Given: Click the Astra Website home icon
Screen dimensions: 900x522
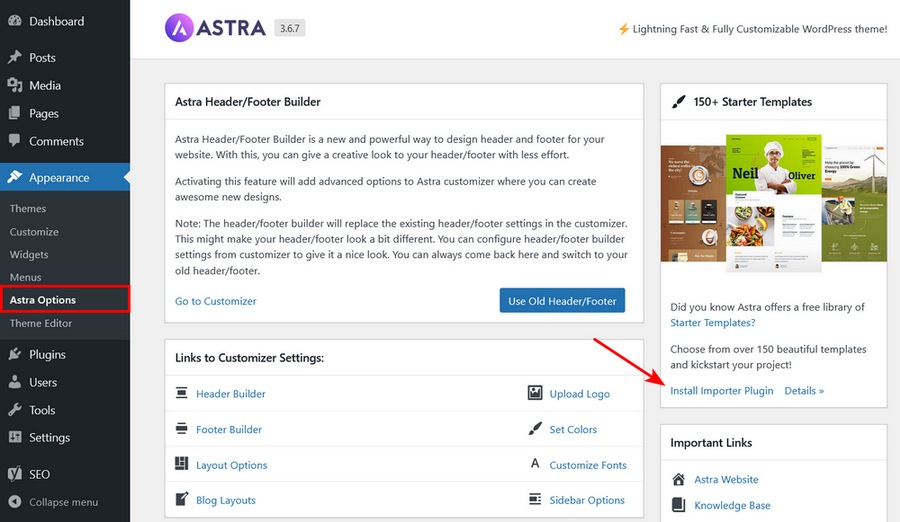Looking at the screenshot, I should click(679, 480).
